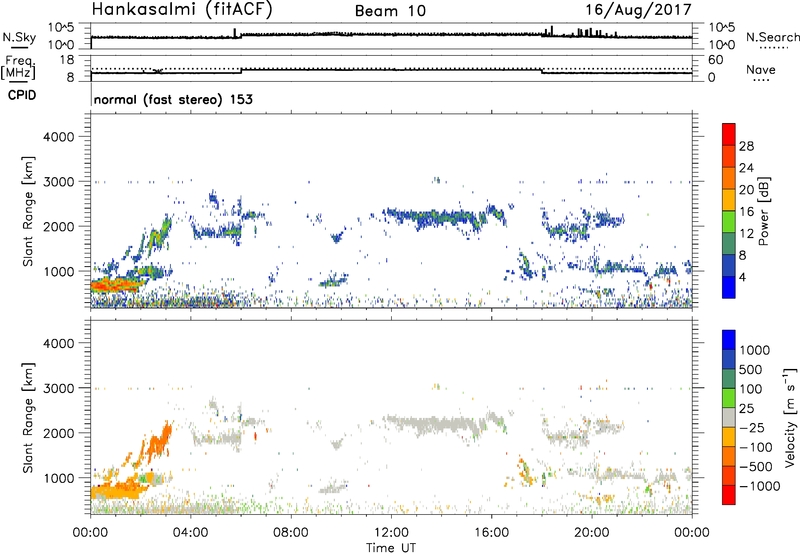Select the 04:00 time tick label
This screenshot has height=554, width=800.
click(x=191, y=533)
